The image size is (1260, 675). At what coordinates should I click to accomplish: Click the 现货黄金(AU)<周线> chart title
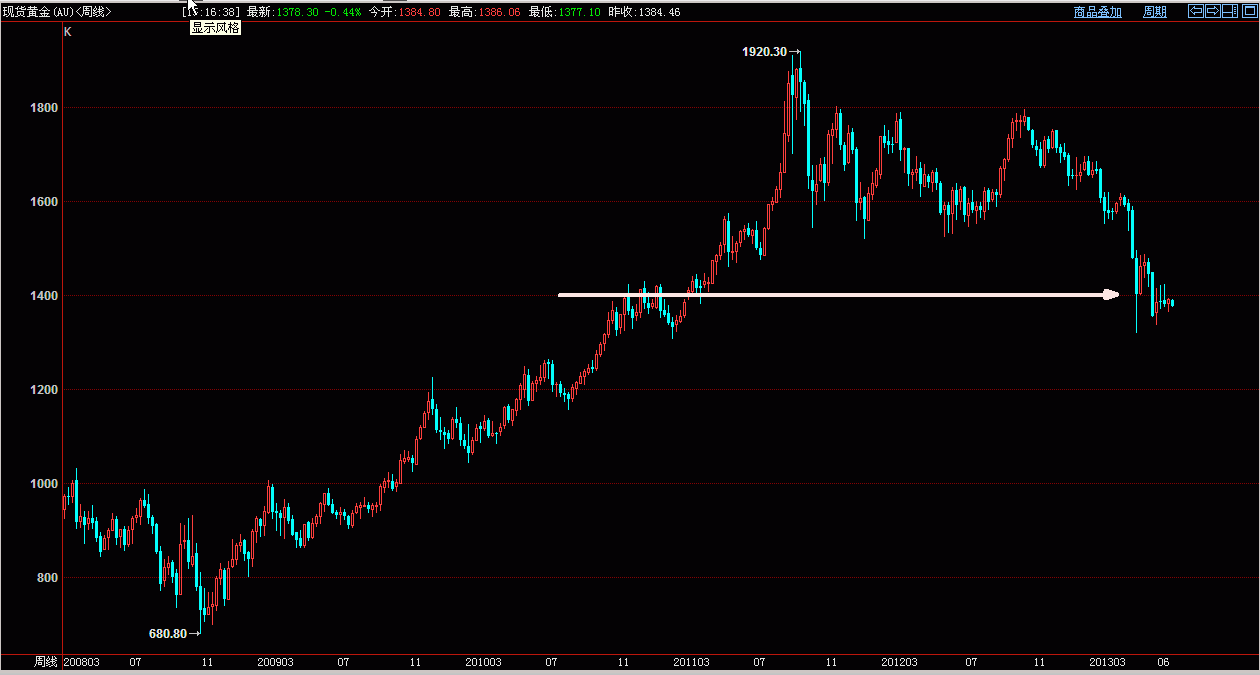tap(57, 12)
